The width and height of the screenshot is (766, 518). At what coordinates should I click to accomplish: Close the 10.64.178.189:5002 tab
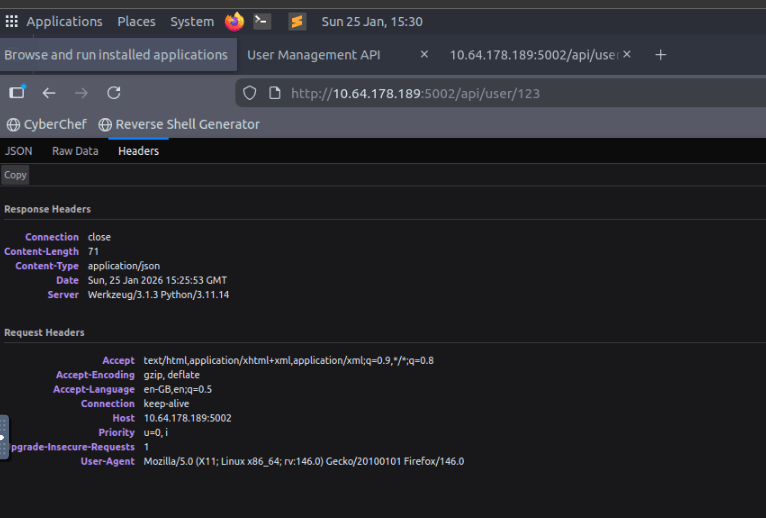[627, 54]
